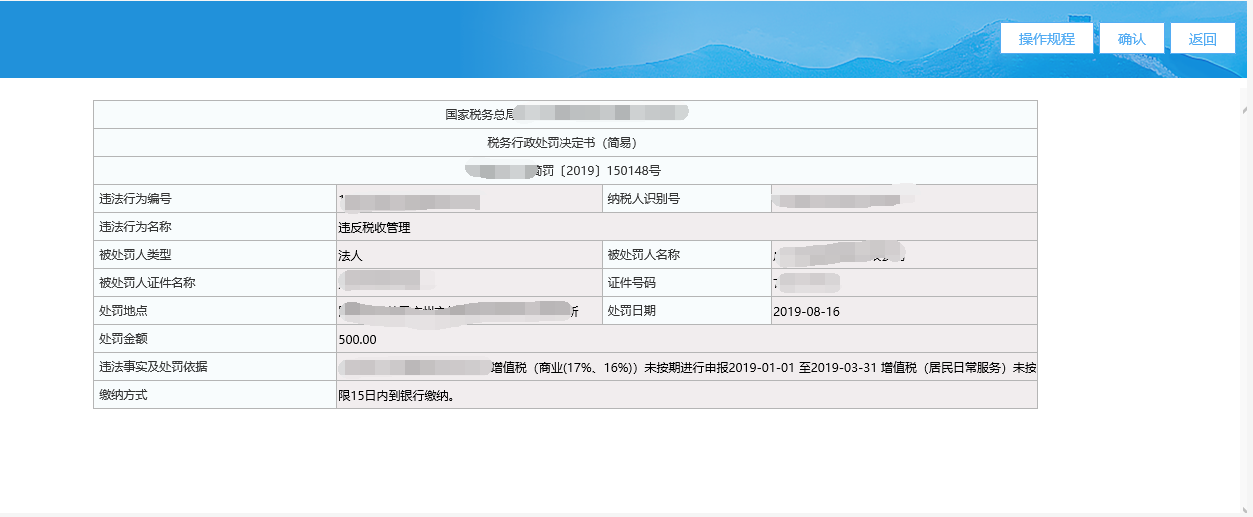The width and height of the screenshot is (1253, 517).
Task: Select the 法人 value cell
Action: 350,255
